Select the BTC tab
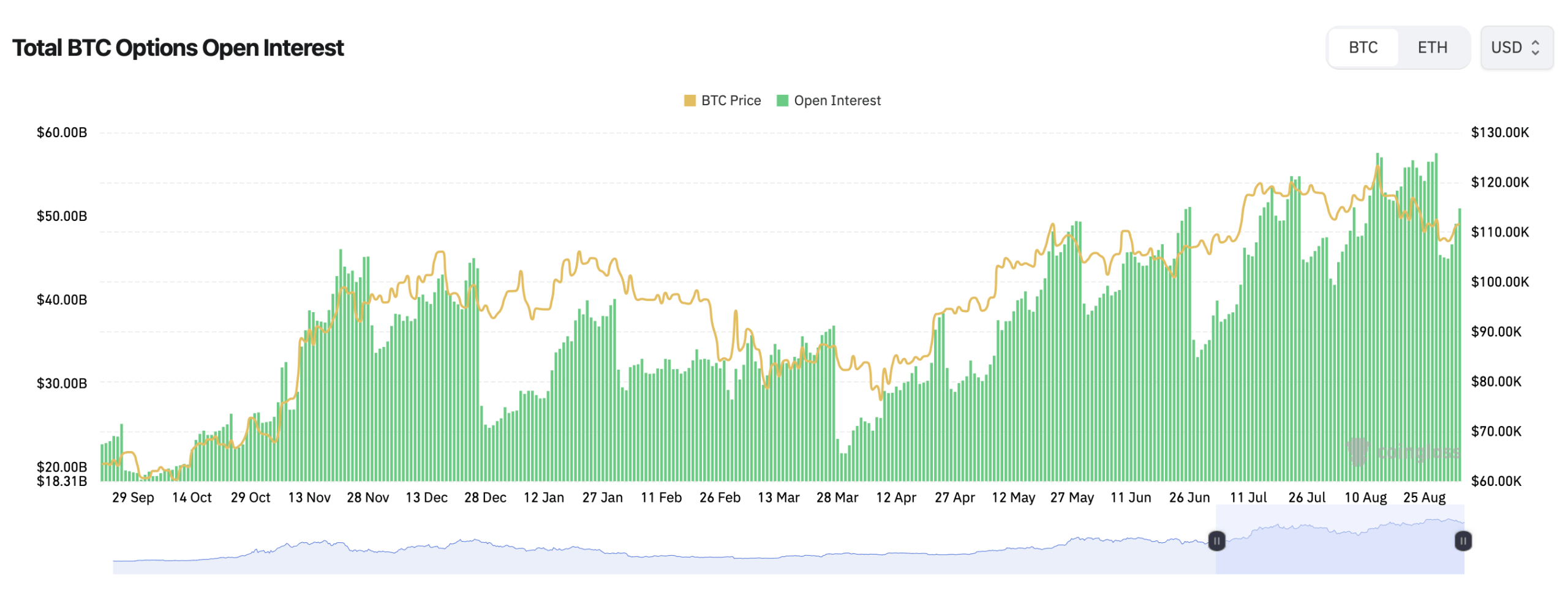 click(x=1362, y=47)
